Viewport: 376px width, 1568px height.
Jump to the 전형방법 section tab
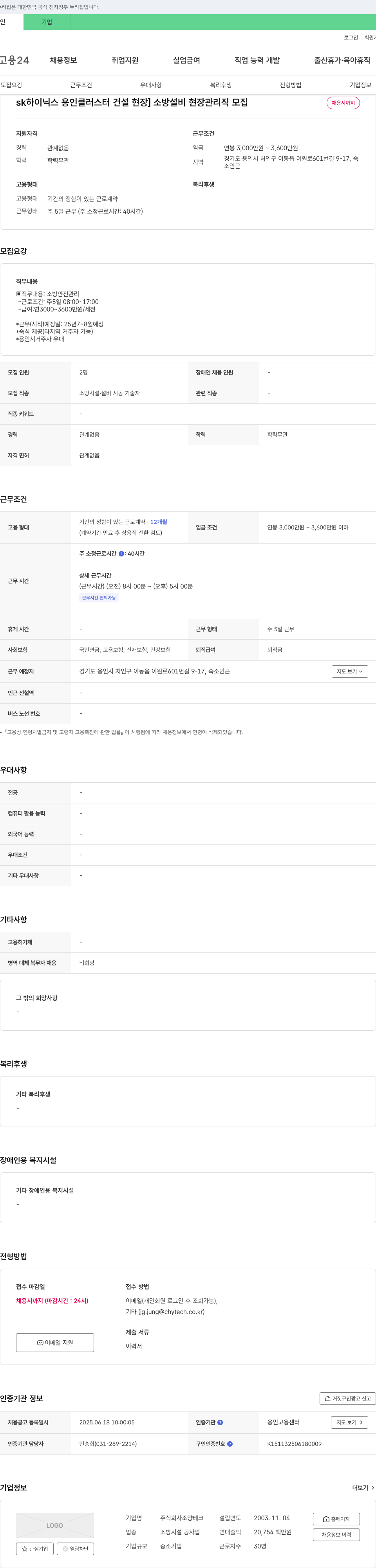tap(291, 85)
